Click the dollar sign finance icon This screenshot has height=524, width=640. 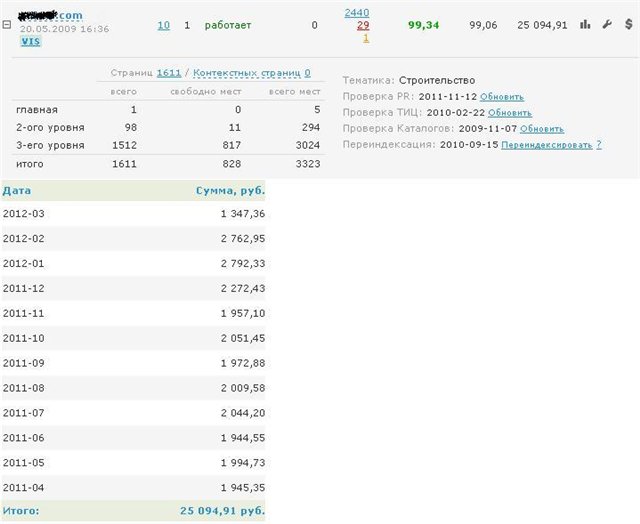pos(628,25)
